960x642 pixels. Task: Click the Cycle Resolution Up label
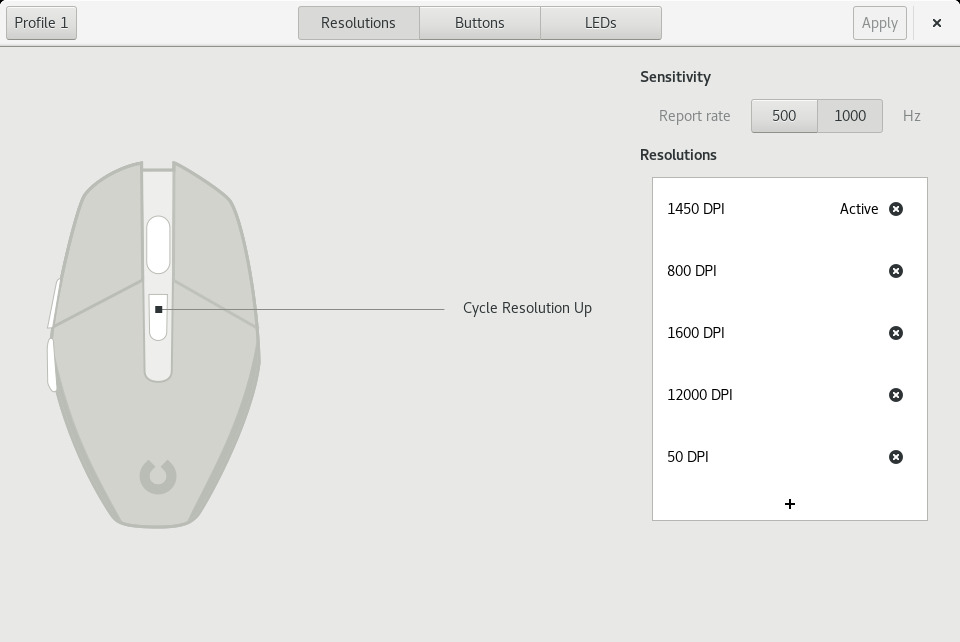pos(527,308)
